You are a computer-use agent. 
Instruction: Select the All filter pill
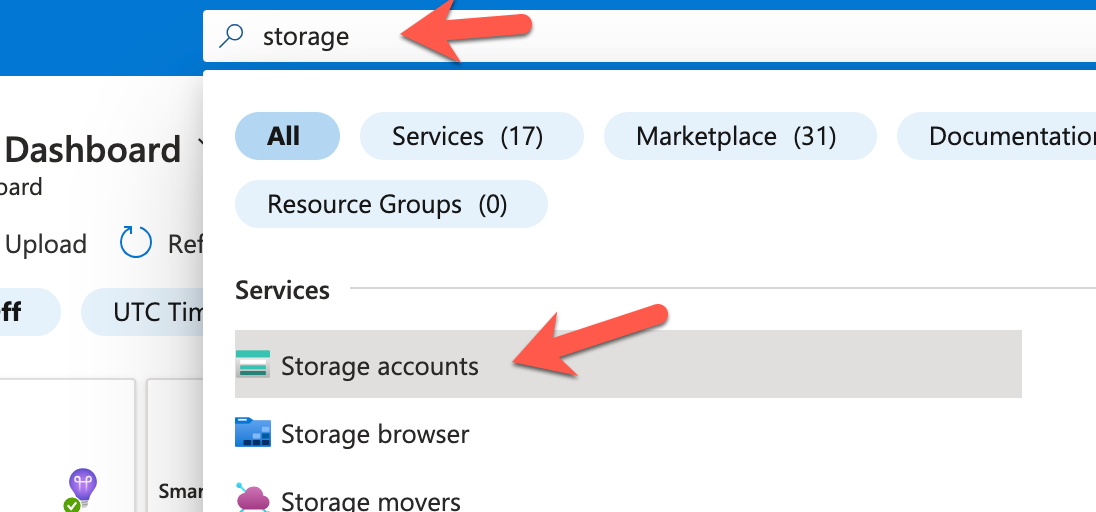tap(287, 136)
